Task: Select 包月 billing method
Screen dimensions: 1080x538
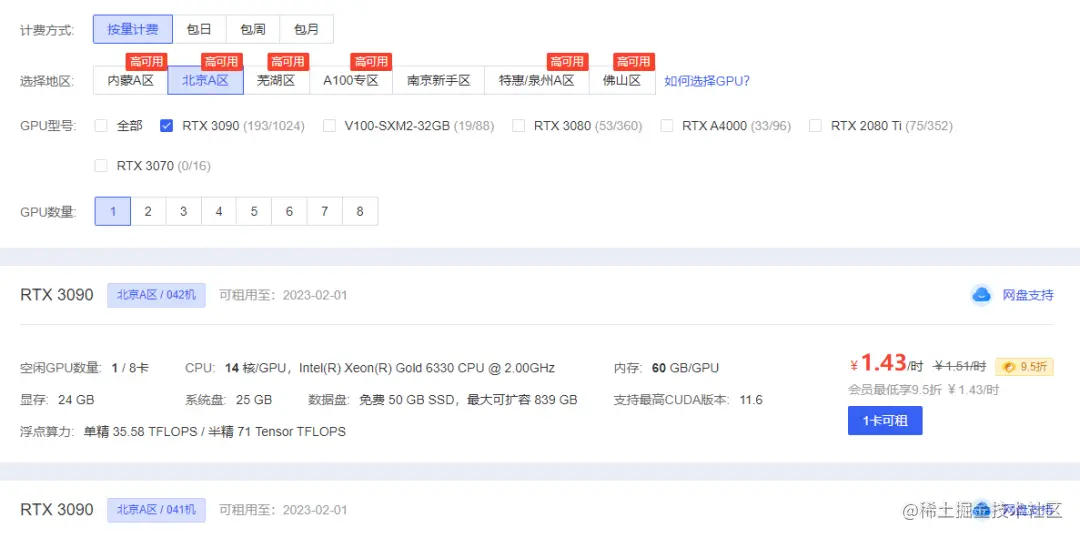Action: coord(307,30)
